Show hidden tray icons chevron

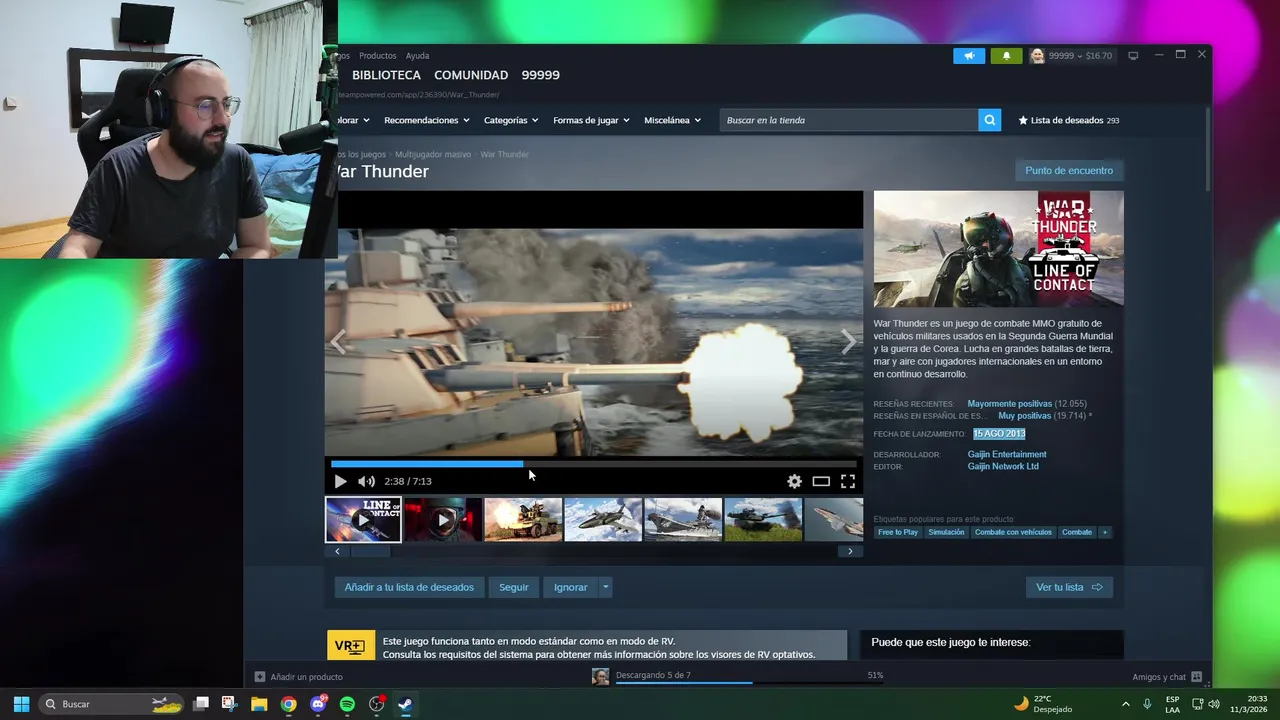1125,704
